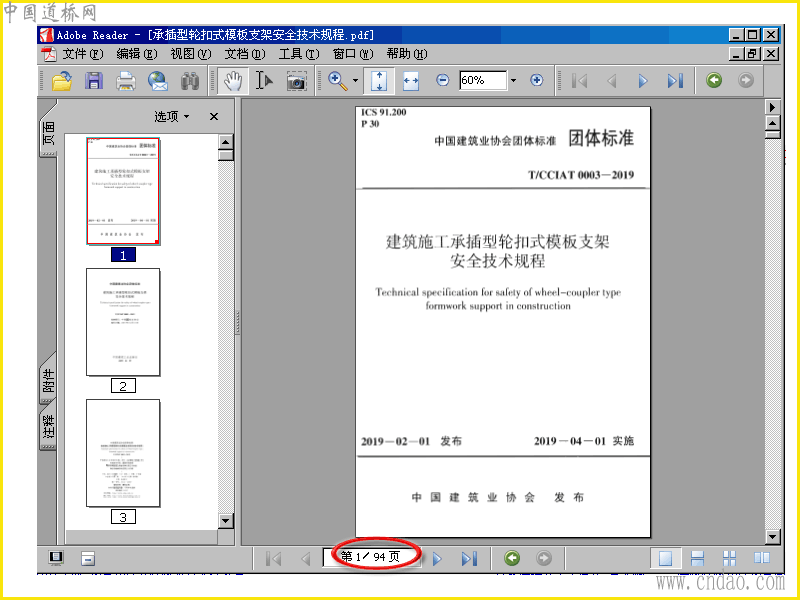Viewport: 800px width, 600px height.
Task: Click the Adobe PDF document icon in menu bar
Action: tap(49, 54)
